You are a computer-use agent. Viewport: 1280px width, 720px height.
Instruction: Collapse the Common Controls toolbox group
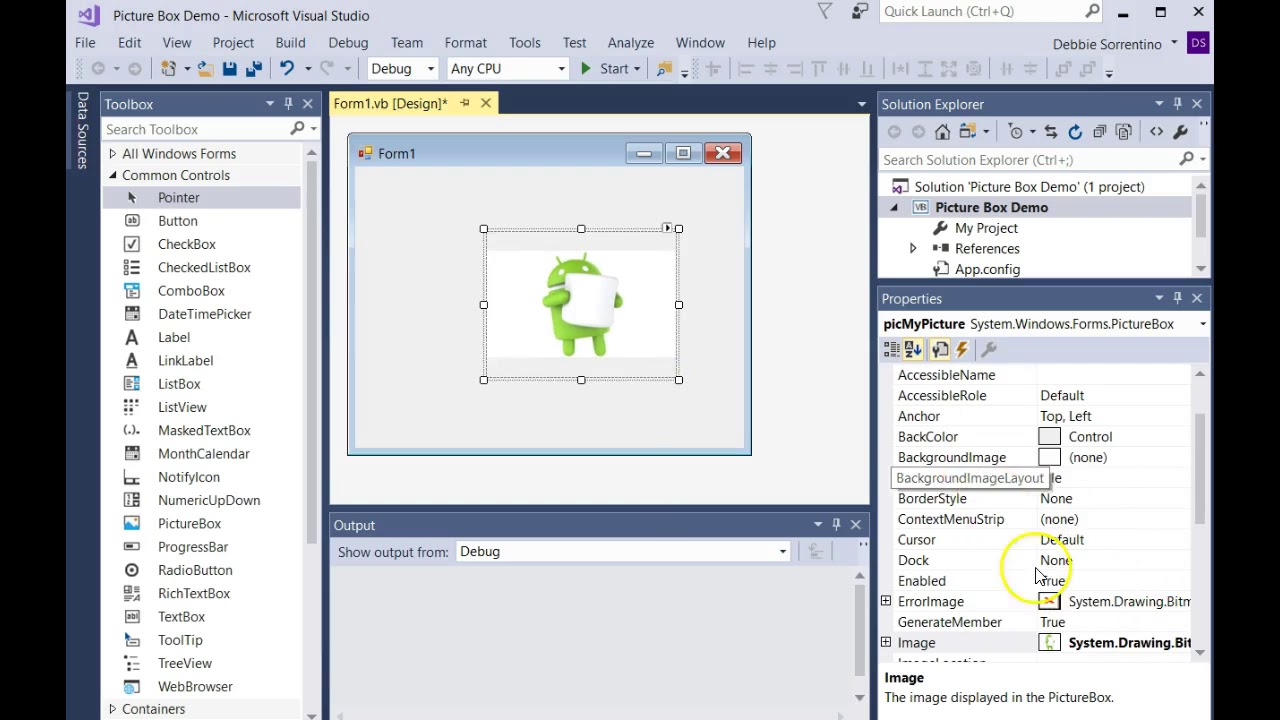pos(112,176)
